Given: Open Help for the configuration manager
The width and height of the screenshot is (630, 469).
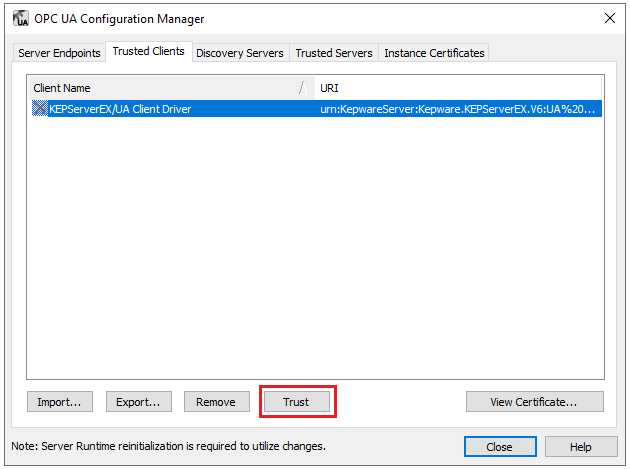Looking at the screenshot, I should (581, 446).
